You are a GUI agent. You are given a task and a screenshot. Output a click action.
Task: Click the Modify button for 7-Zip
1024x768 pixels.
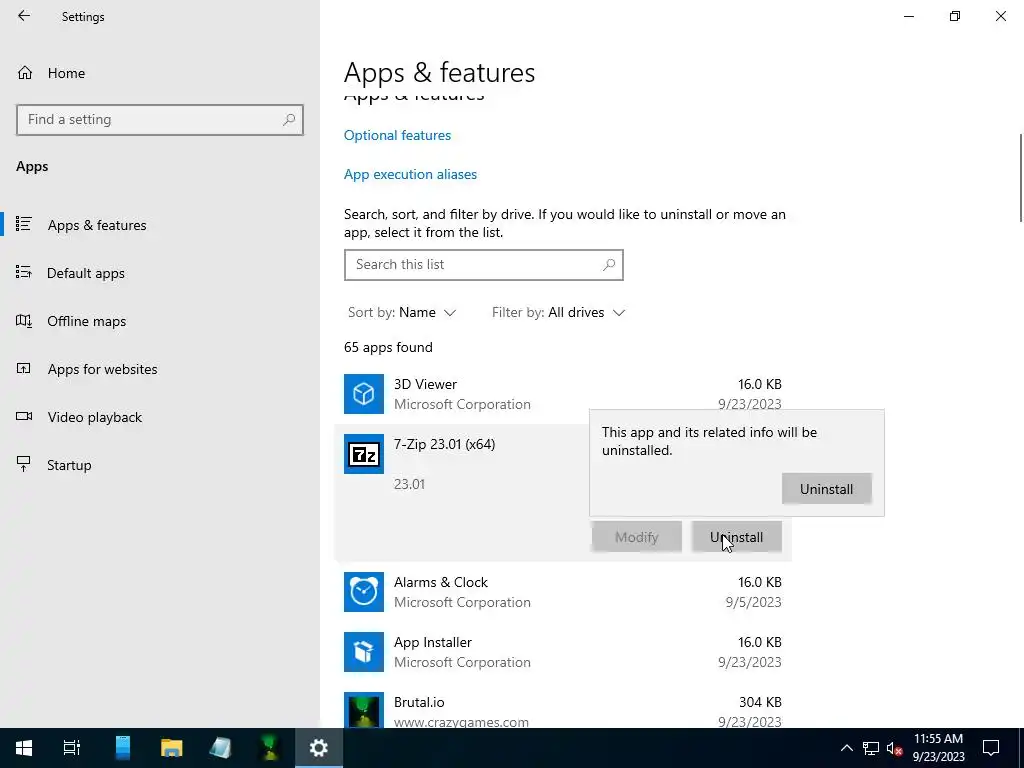click(637, 537)
